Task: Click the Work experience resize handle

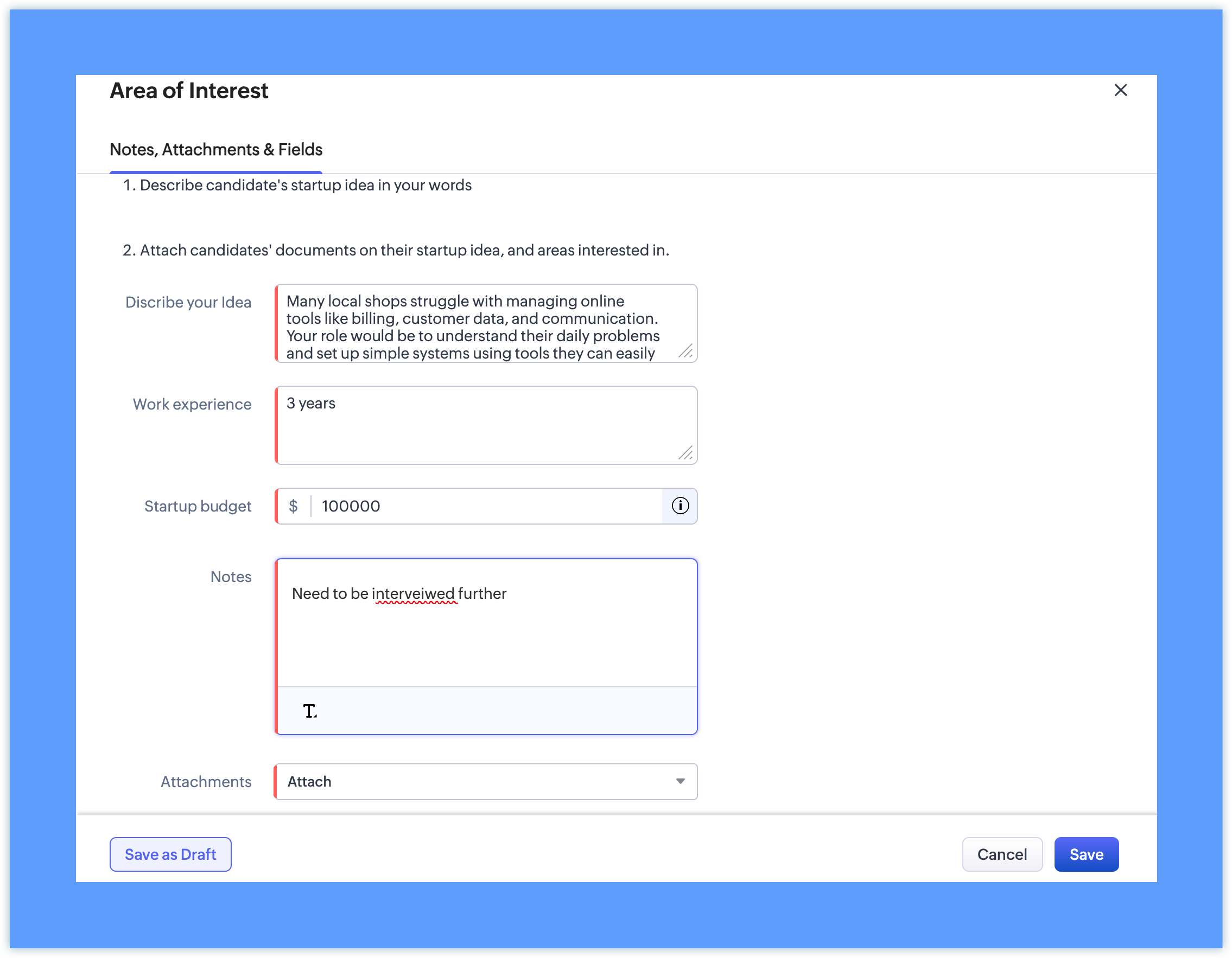Action: pos(686,454)
